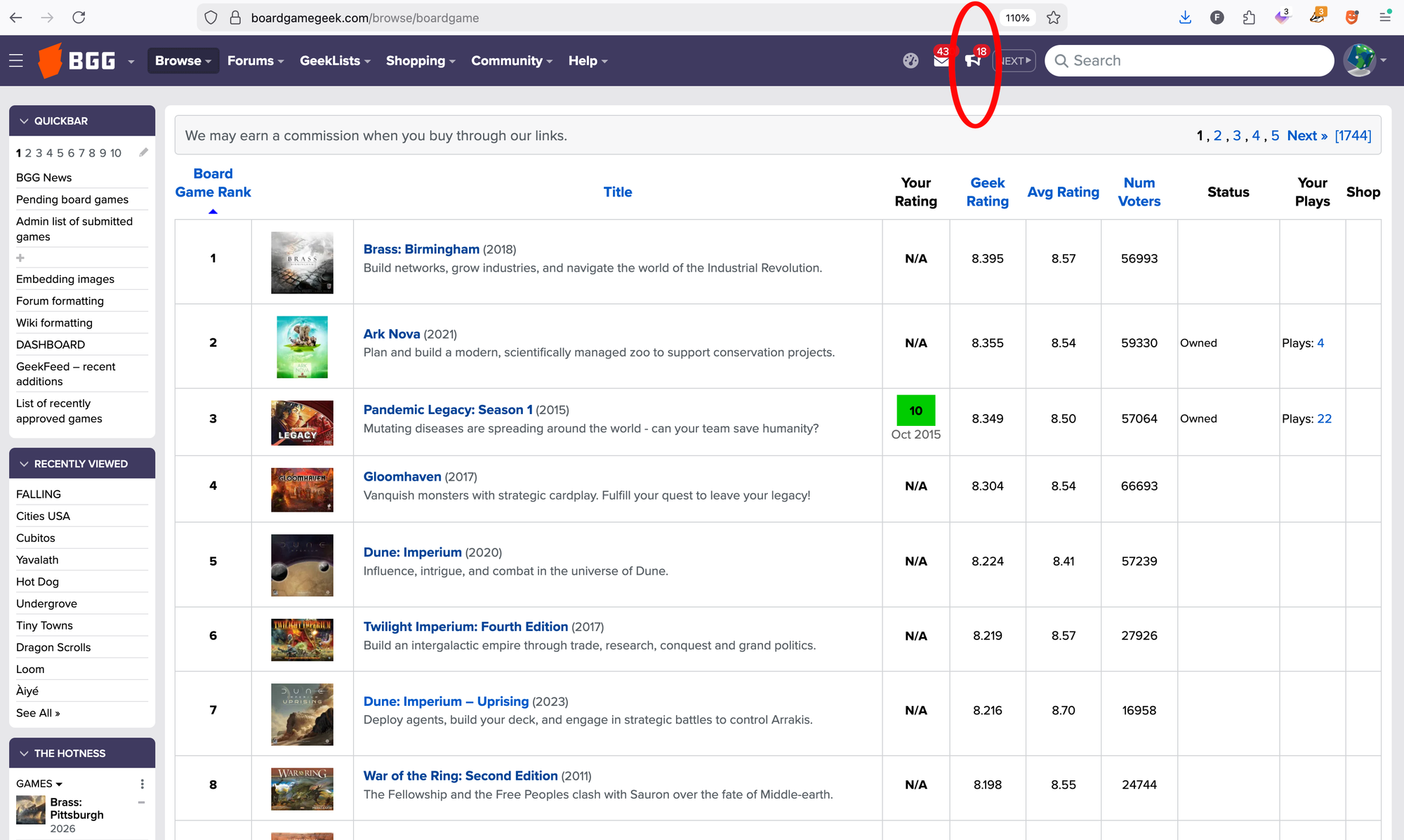Viewport: 1404px width, 840px height.
Task: Open the Firefox downloads icon
Action: click(x=1185, y=18)
